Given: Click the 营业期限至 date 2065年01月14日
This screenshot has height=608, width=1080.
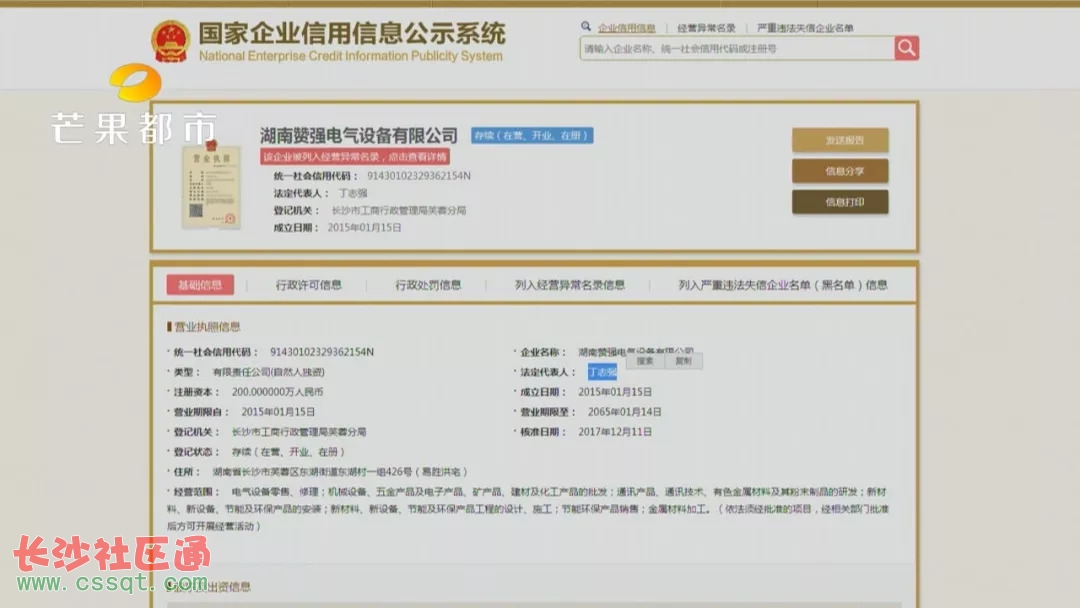Looking at the screenshot, I should [624, 412].
